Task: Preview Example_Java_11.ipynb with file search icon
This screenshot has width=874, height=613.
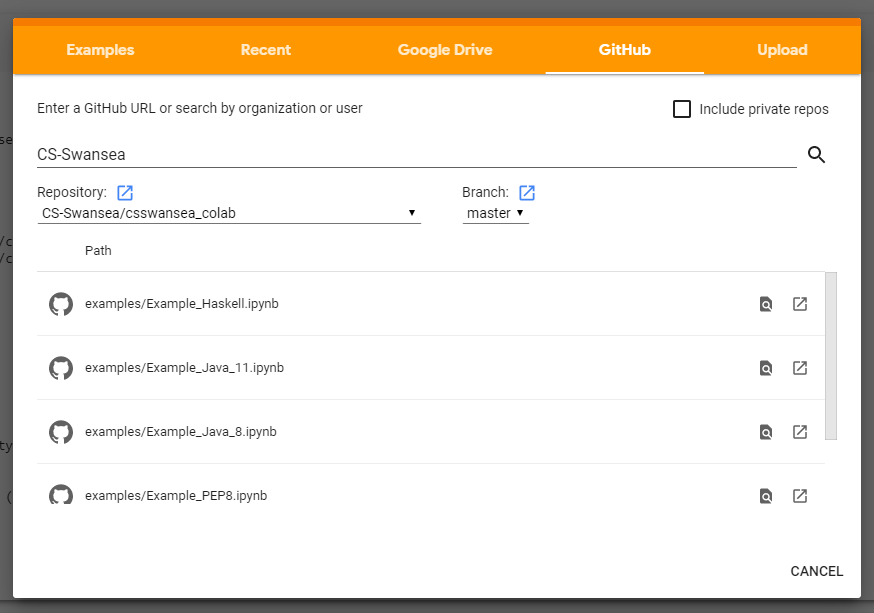Action: click(766, 368)
